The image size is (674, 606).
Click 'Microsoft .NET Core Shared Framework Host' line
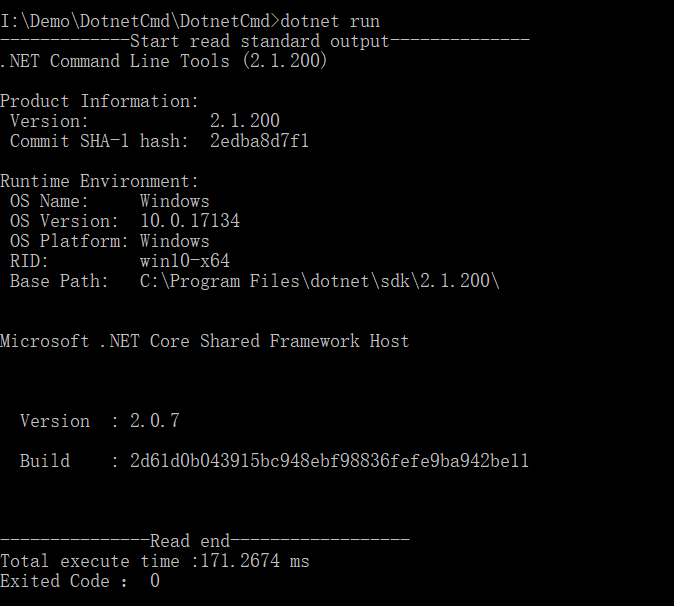coord(205,341)
